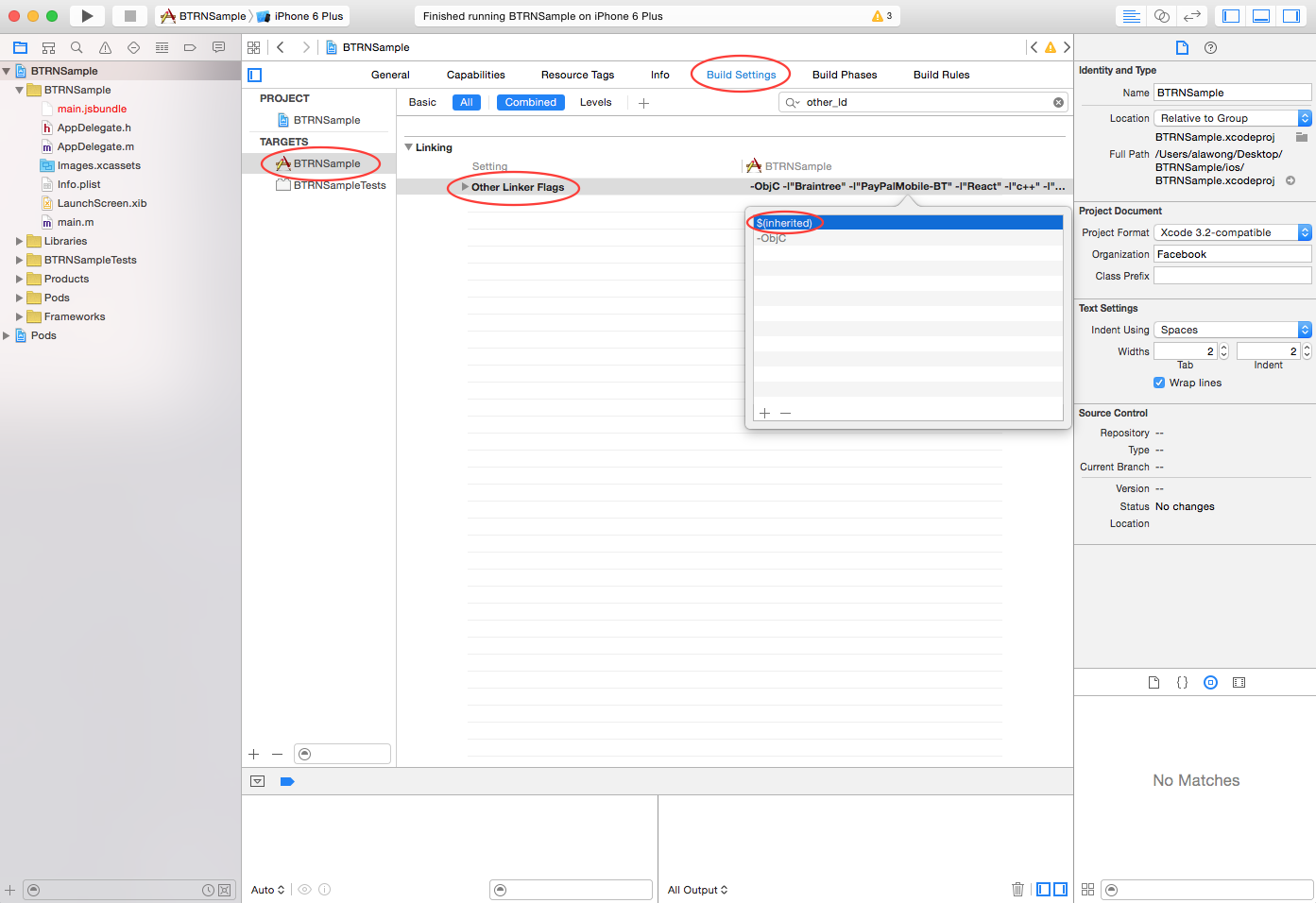Toggle the projects and targets list sidebar
The width and height of the screenshot is (1316, 903).
click(x=254, y=75)
